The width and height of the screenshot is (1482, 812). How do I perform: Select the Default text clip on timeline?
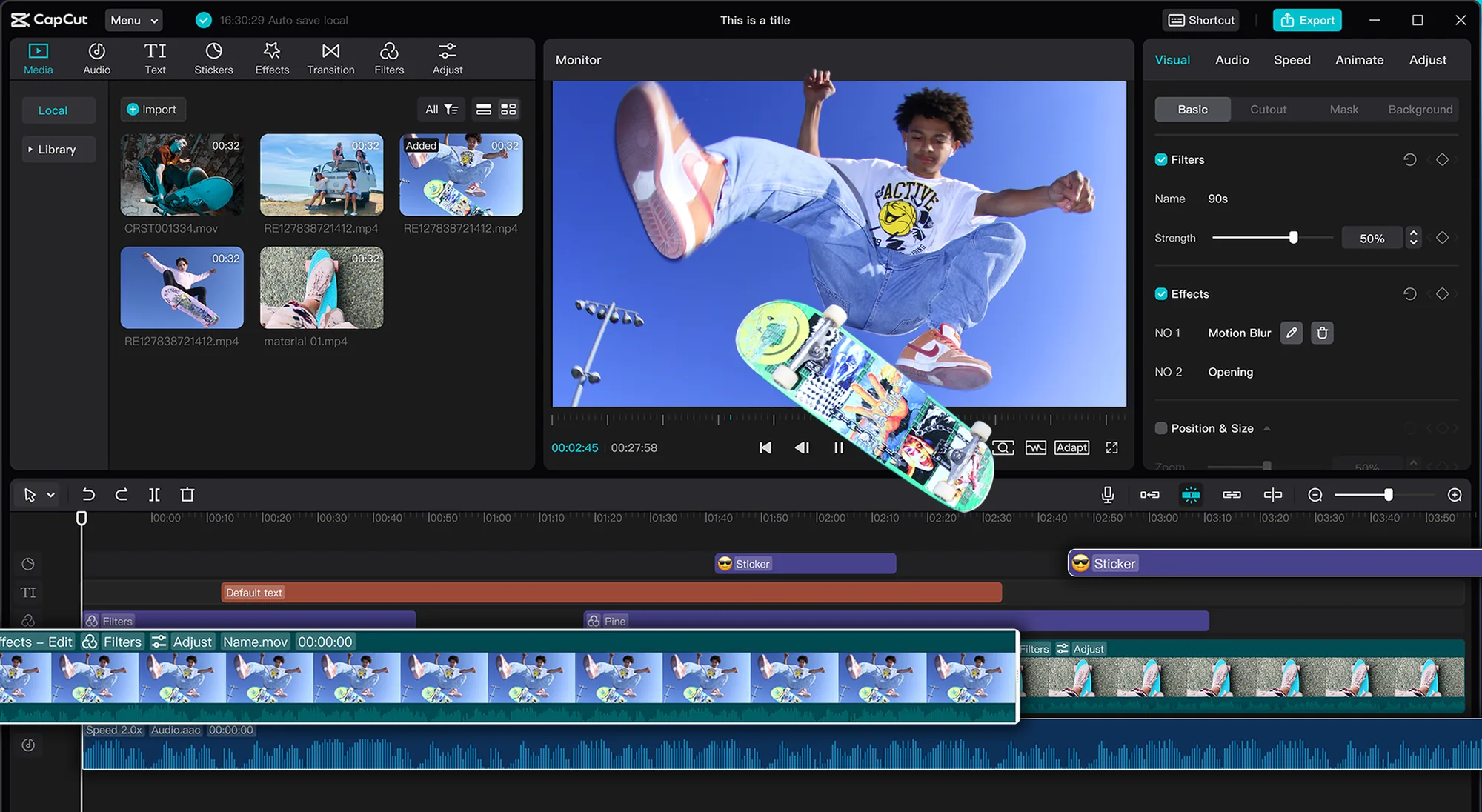point(611,592)
